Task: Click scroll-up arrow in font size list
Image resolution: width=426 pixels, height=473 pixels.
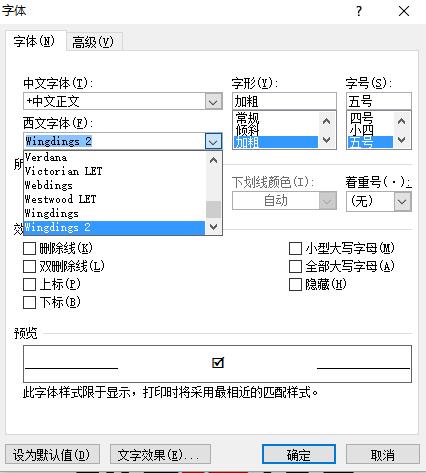Action: pyautogui.click(x=402, y=122)
